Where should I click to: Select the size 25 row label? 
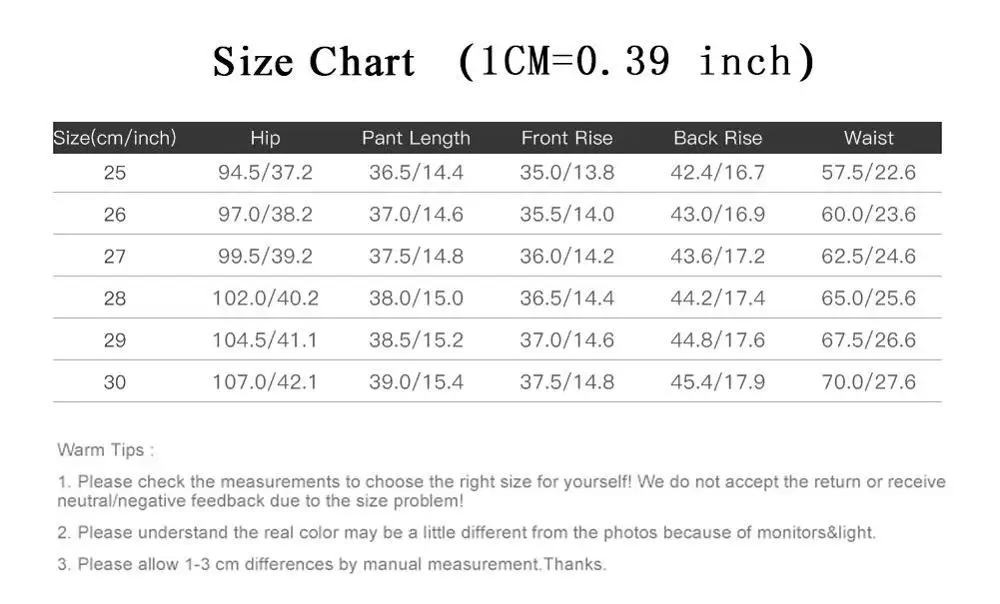(115, 173)
